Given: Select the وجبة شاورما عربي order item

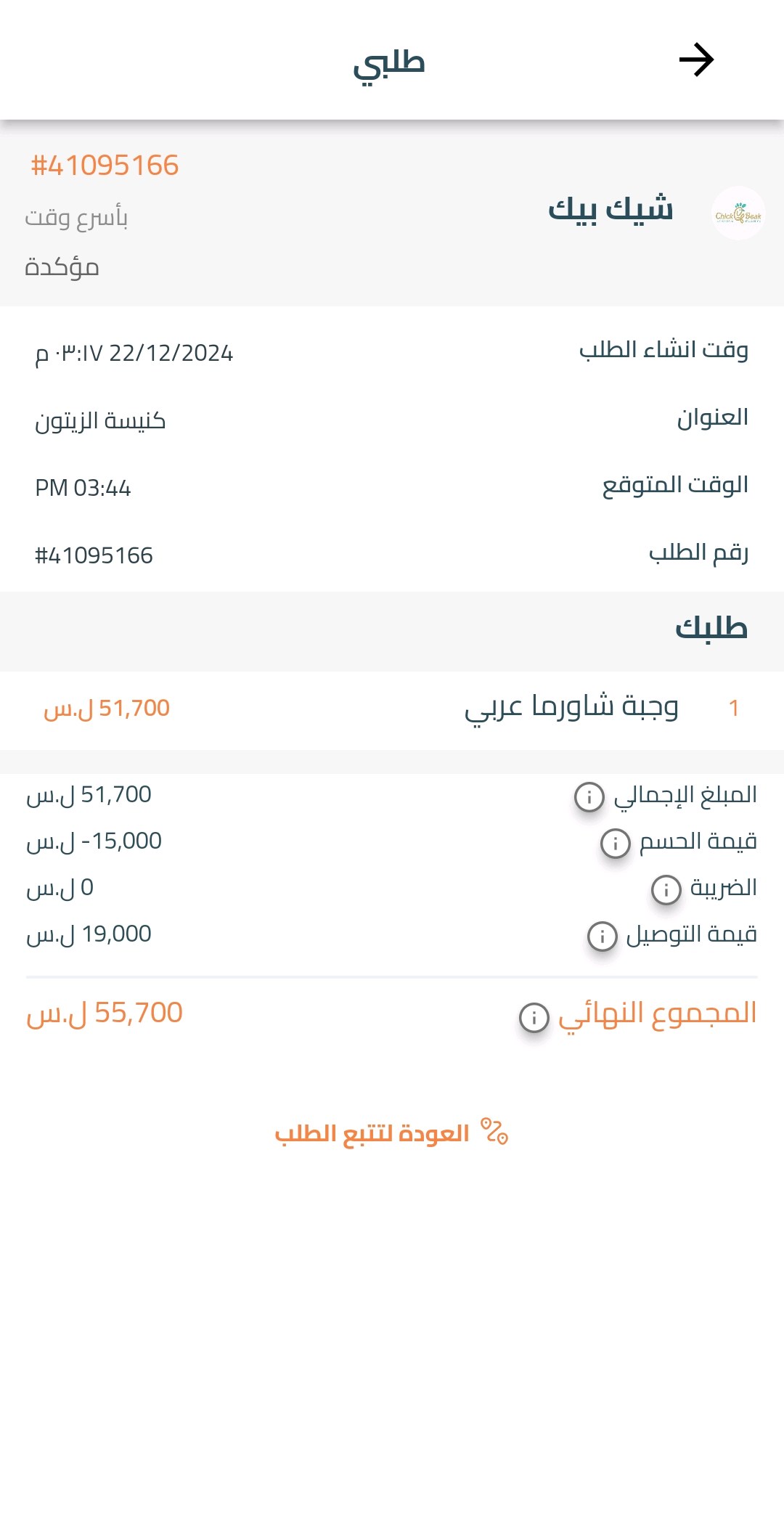Looking at the screenshot, I should pyautogui.click(x=571, y=707).
